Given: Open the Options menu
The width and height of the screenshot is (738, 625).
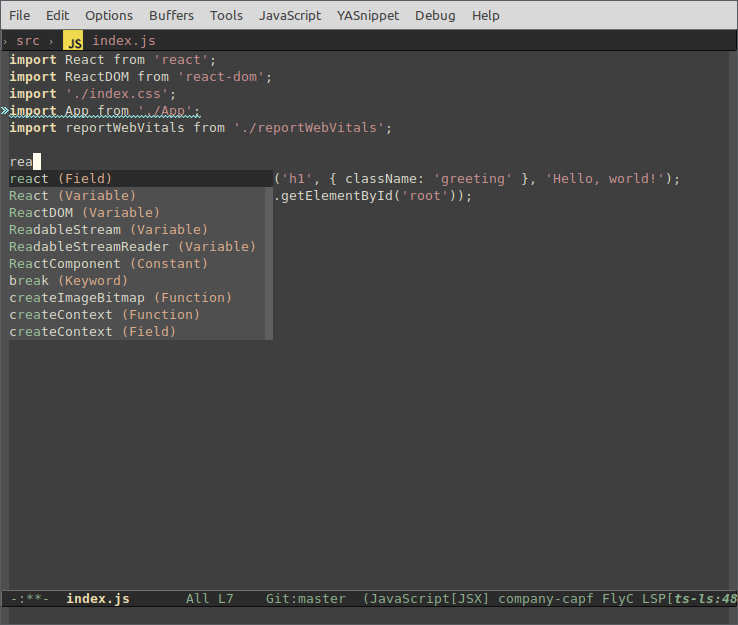Looking at the screenshot, I should tap(109, 15).
